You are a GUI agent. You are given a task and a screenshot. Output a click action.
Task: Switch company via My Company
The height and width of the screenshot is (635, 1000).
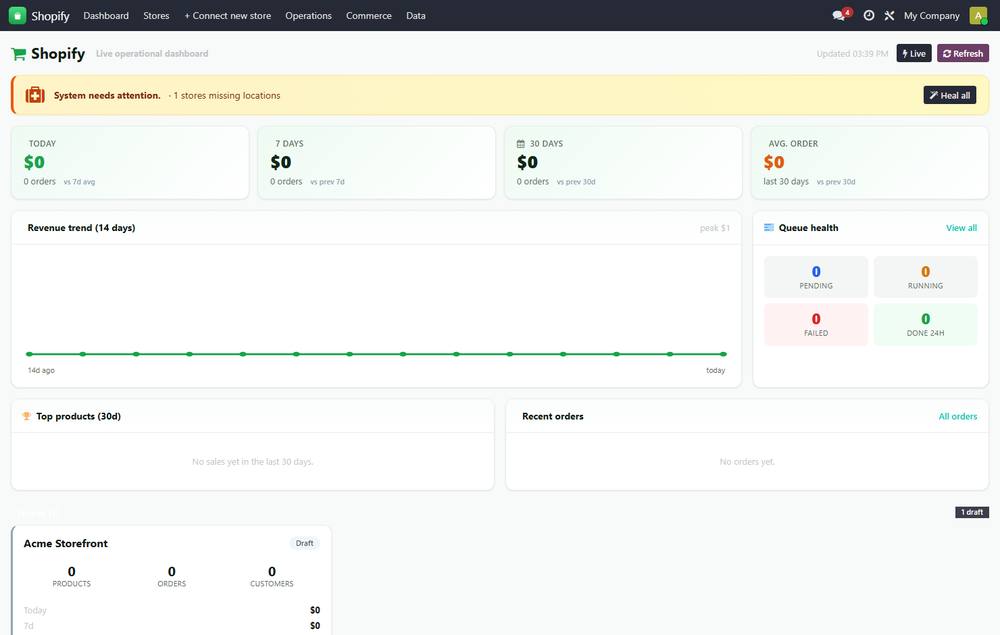[x=931, y=15]
